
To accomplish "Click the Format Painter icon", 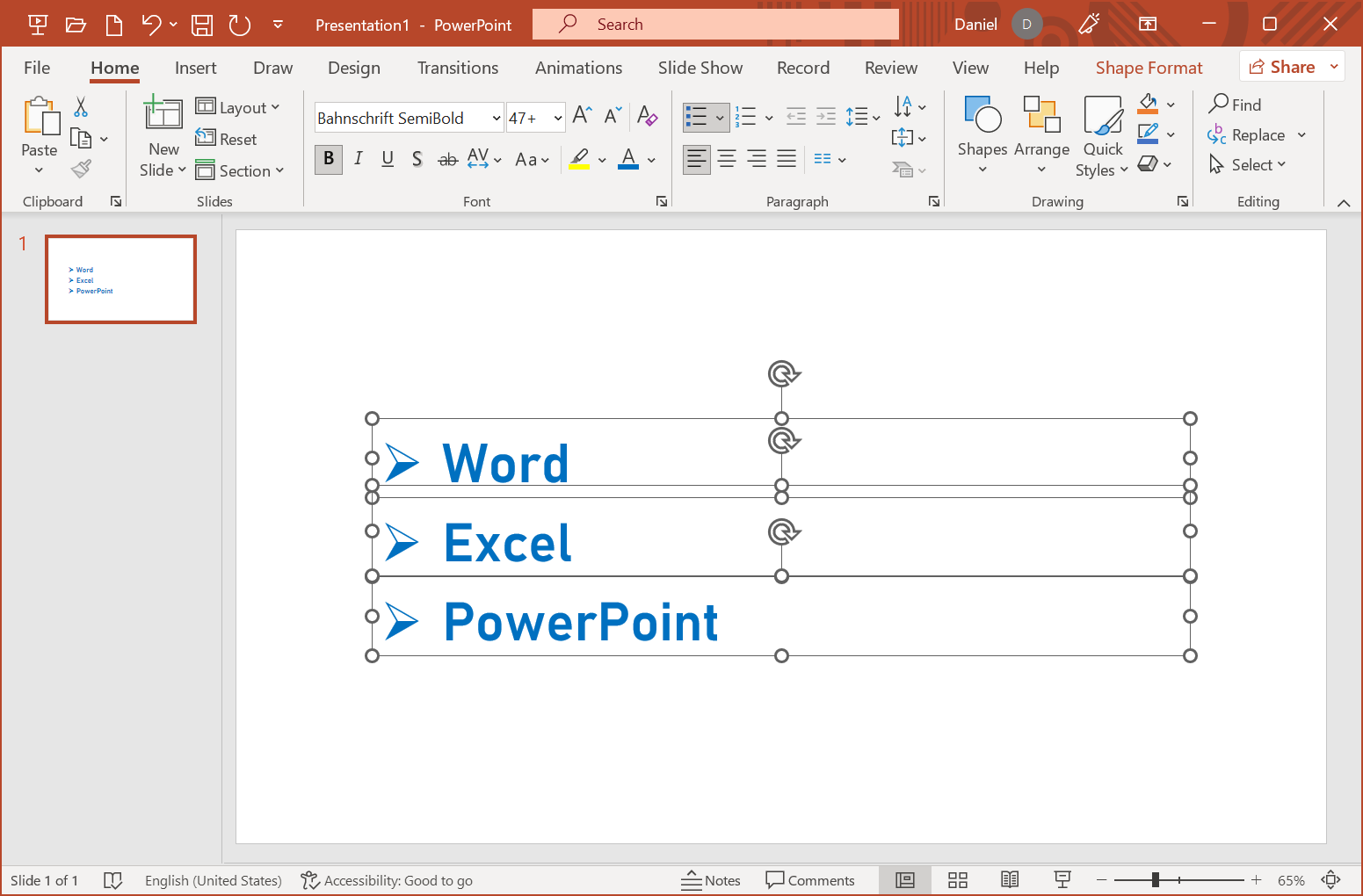I will click(x=82, y=168).
